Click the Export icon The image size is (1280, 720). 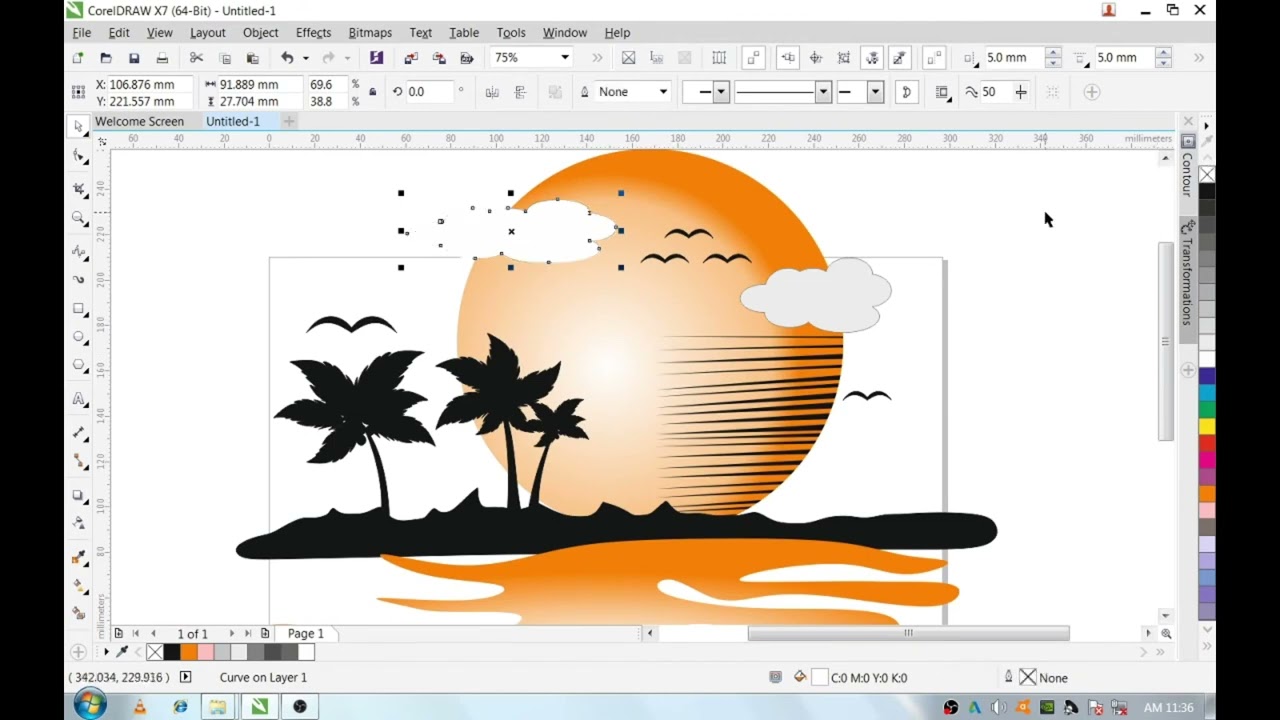pyautogui.click(x=439, y=58)
